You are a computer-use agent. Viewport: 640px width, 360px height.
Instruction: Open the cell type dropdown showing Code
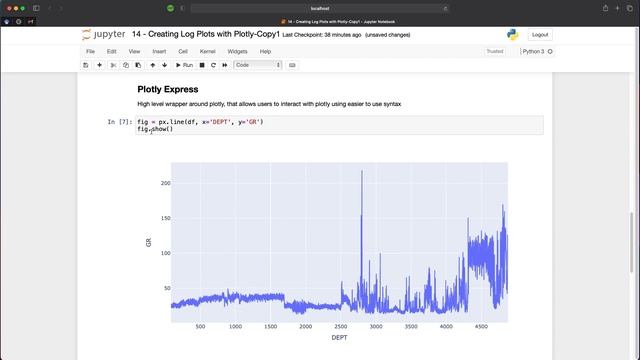pos(258,65)
